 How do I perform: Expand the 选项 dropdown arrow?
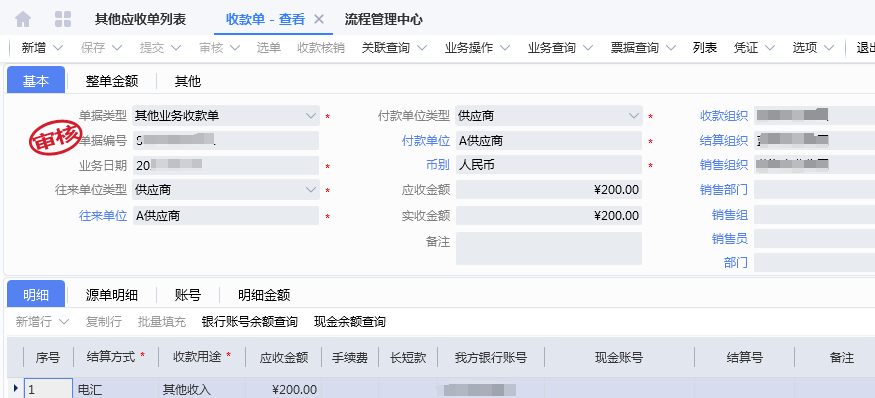pyautogui.click(x=829, y=48)
